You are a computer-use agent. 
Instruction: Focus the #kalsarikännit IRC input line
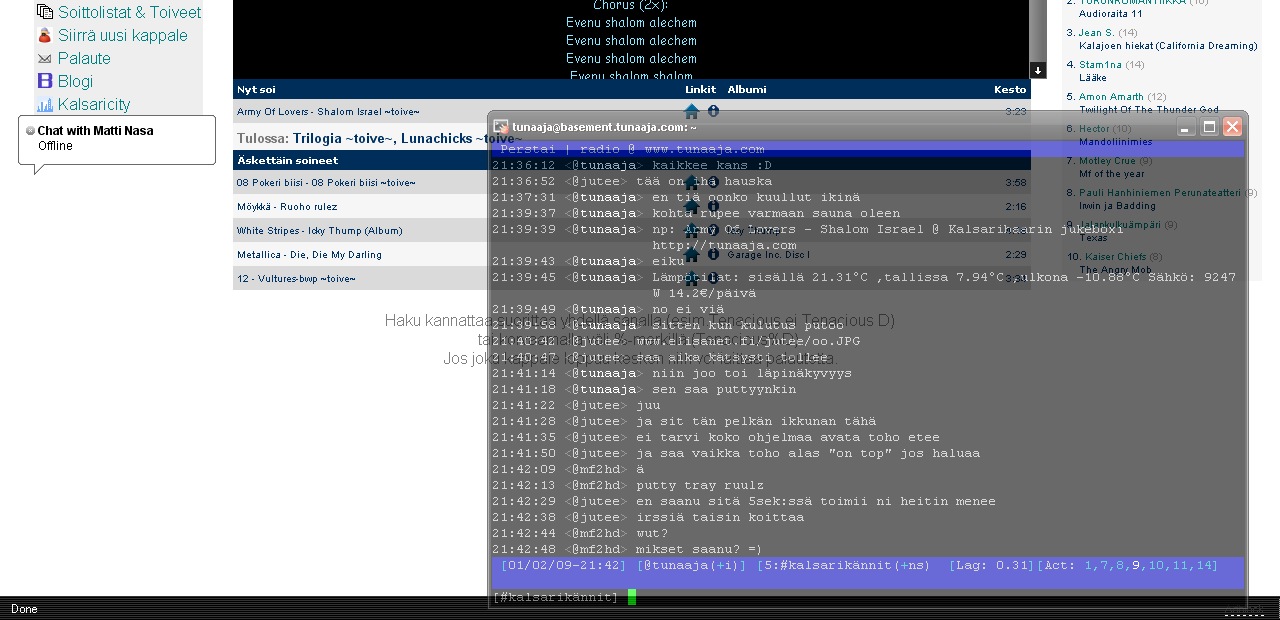[800, 597]
